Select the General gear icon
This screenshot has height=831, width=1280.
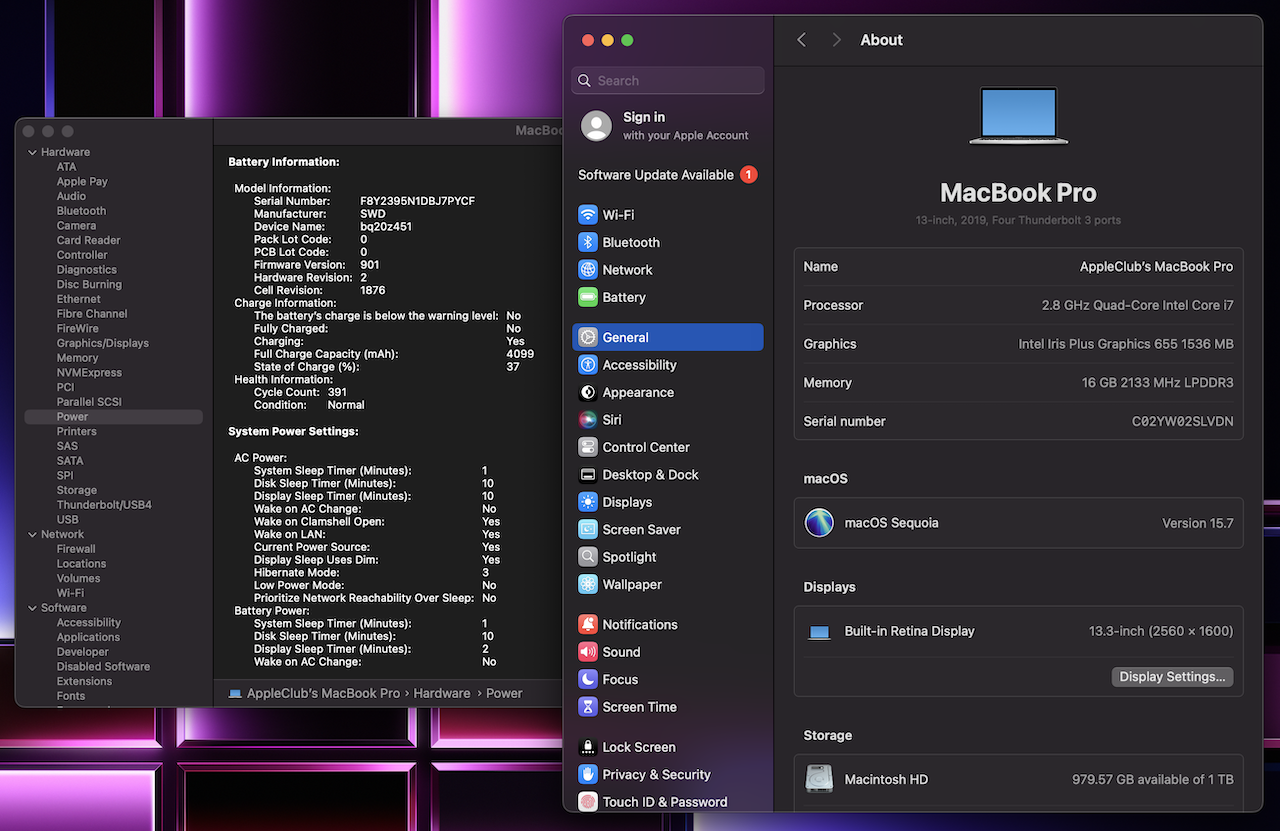click(588, 338)
